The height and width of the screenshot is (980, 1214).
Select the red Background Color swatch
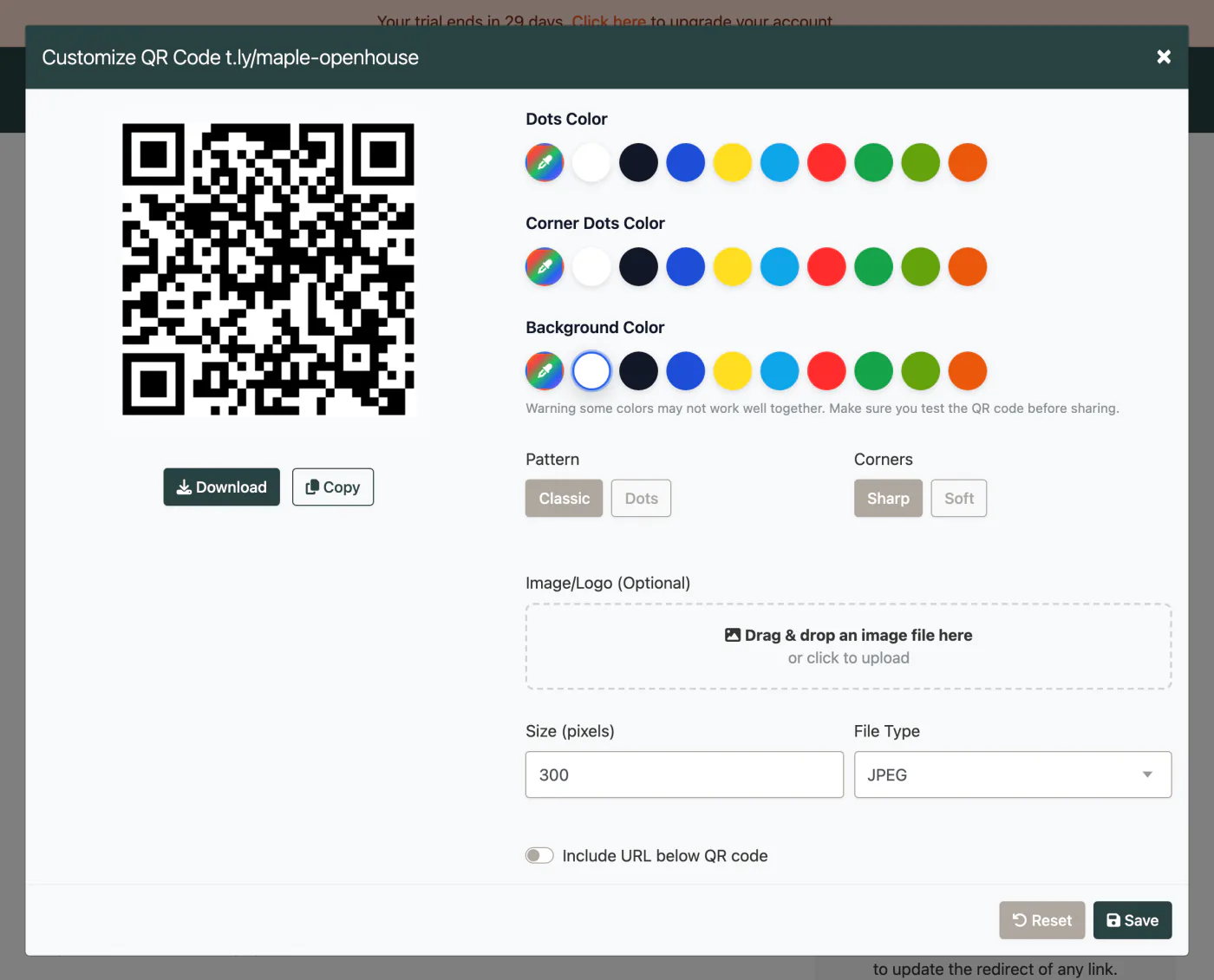tap(826, 370)
